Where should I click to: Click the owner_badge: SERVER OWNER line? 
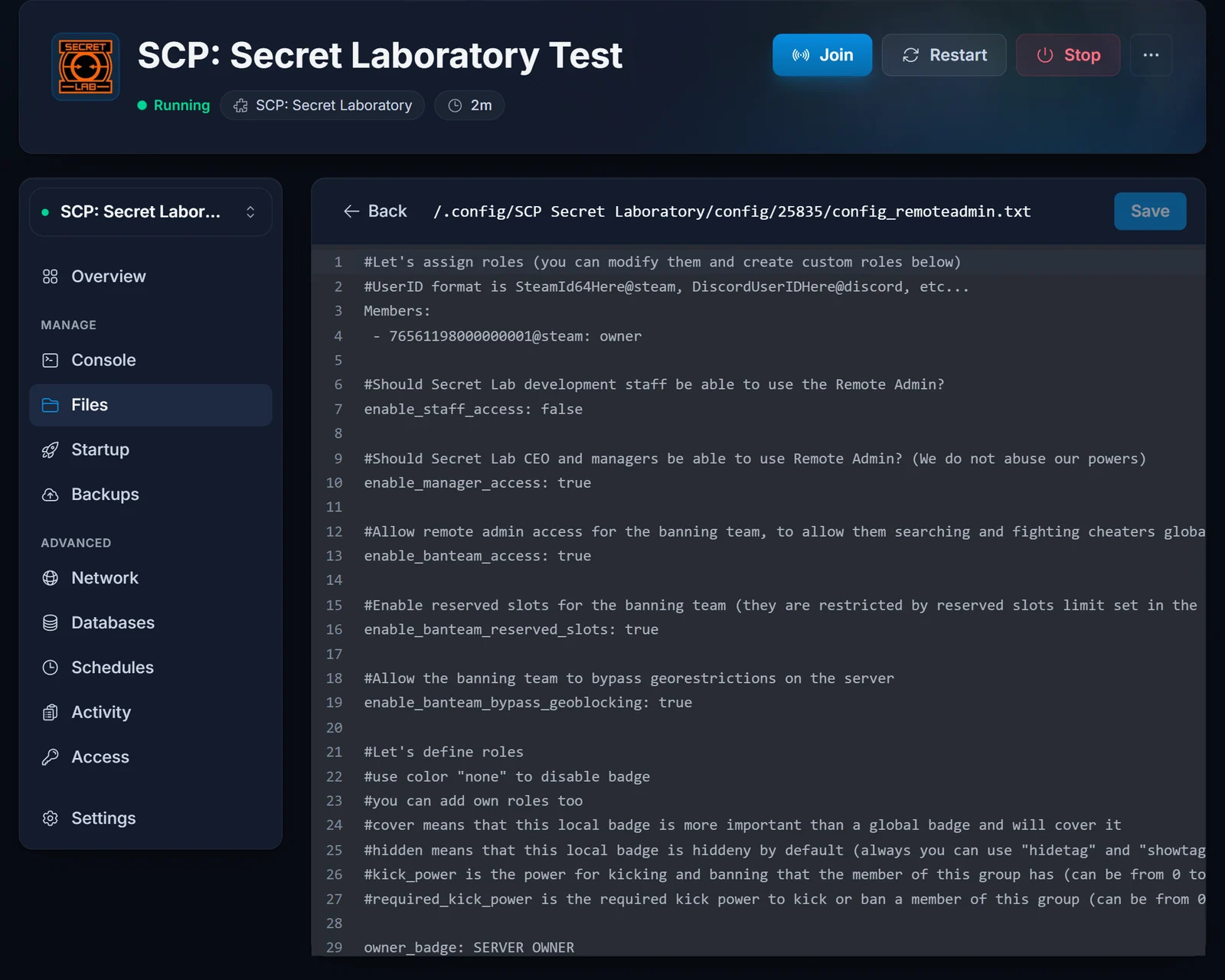coord(469,947)
